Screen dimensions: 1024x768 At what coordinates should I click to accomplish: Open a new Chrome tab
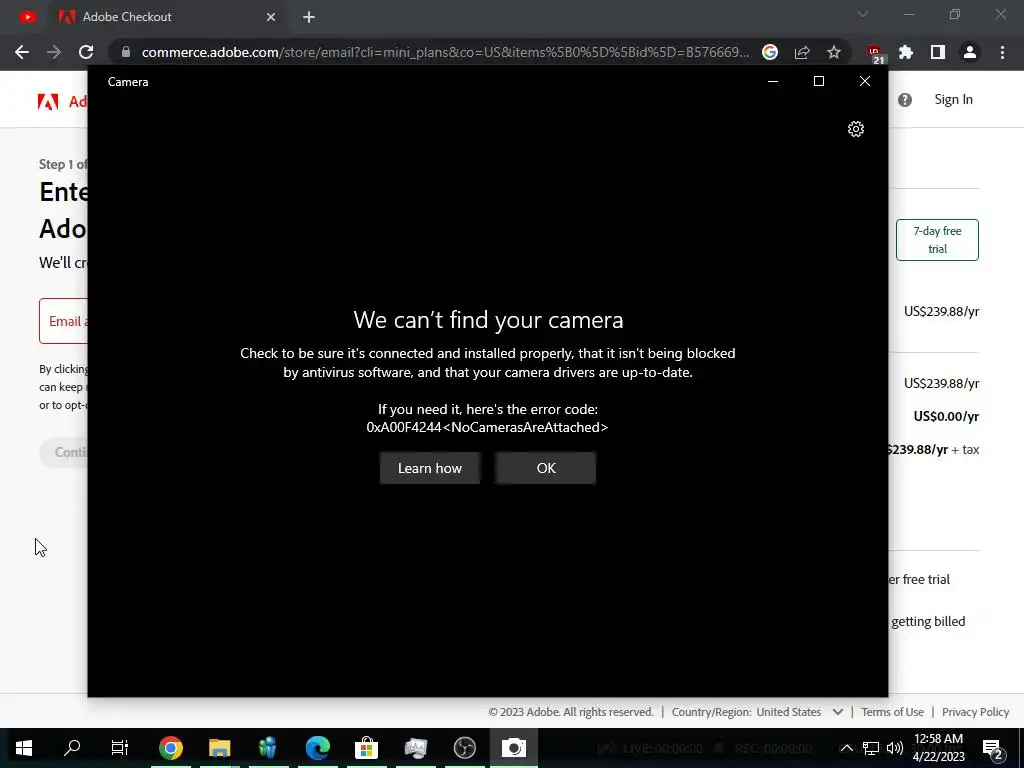[x=309, y=17]
